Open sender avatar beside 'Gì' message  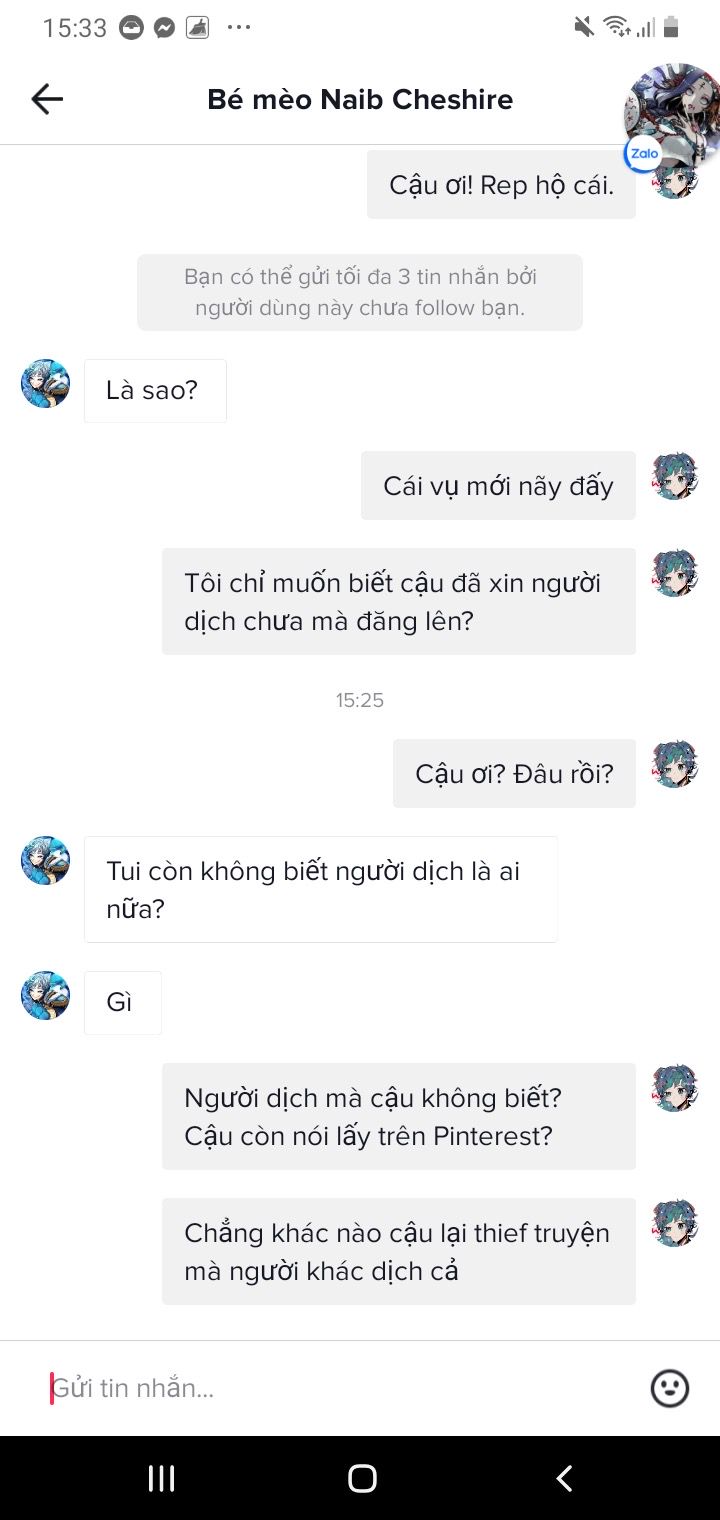tap(46, 995)
